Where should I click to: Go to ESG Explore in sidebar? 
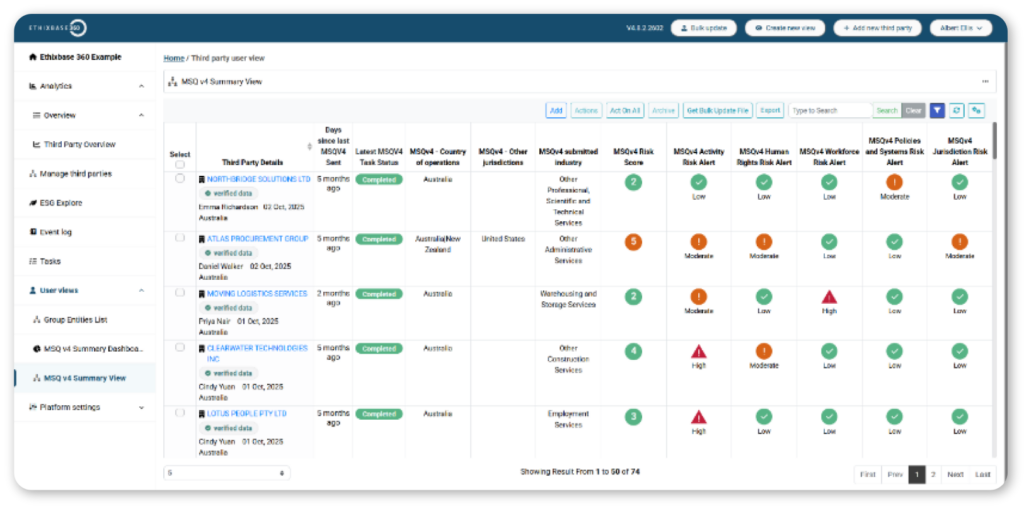(61, 203)
